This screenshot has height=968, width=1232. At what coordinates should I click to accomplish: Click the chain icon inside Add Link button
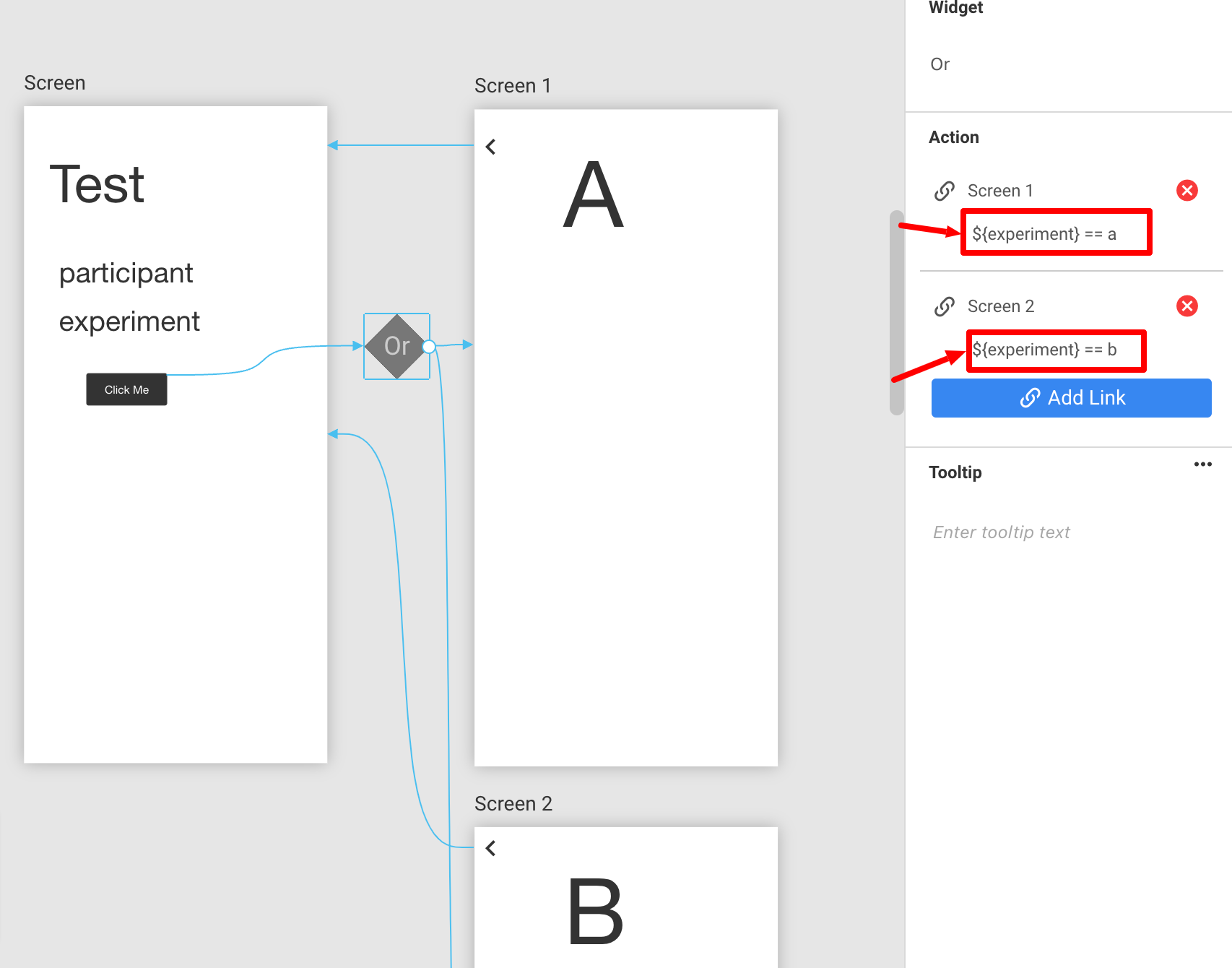1030,397
